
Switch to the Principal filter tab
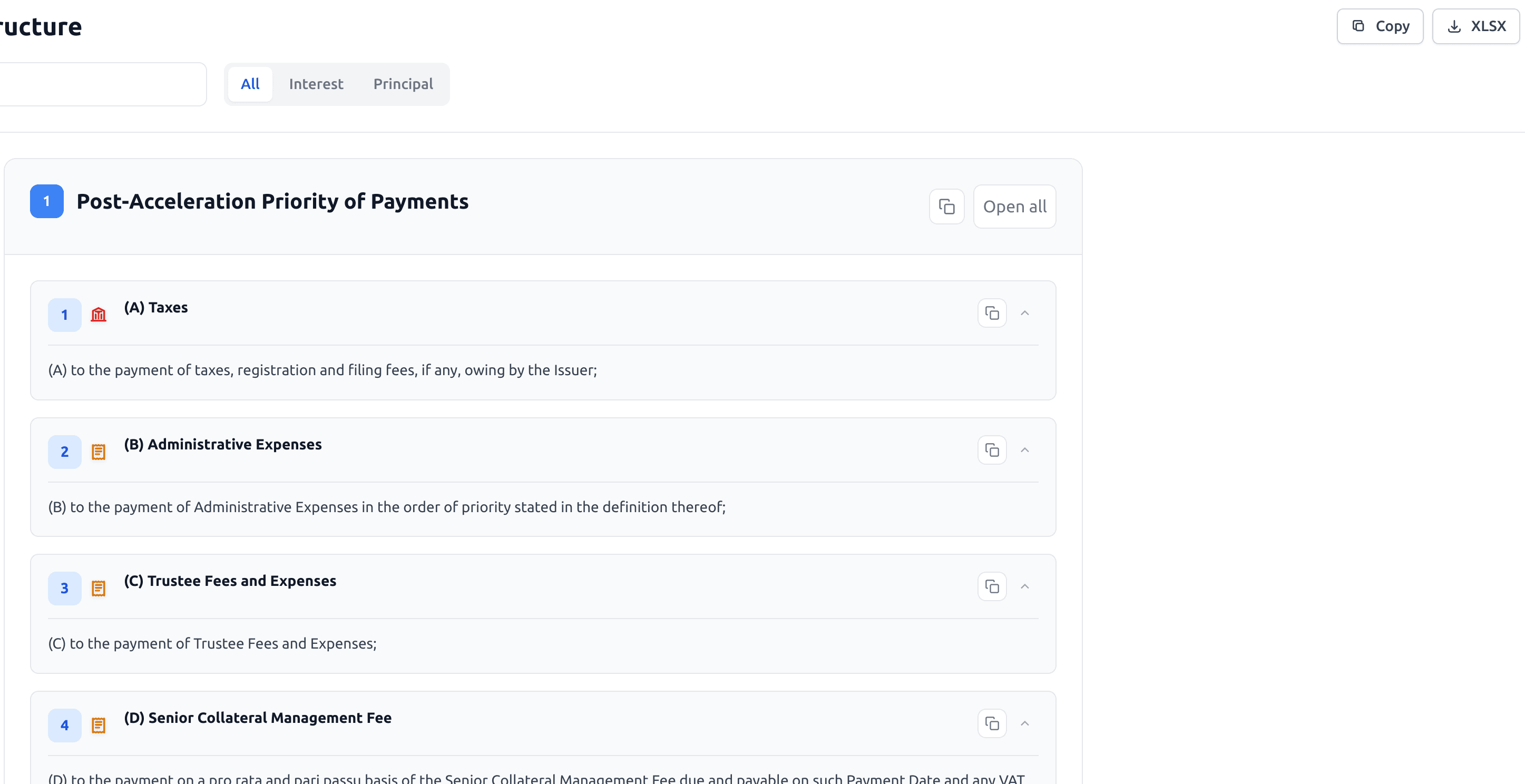pyautogui.click(x=403, y=84)
